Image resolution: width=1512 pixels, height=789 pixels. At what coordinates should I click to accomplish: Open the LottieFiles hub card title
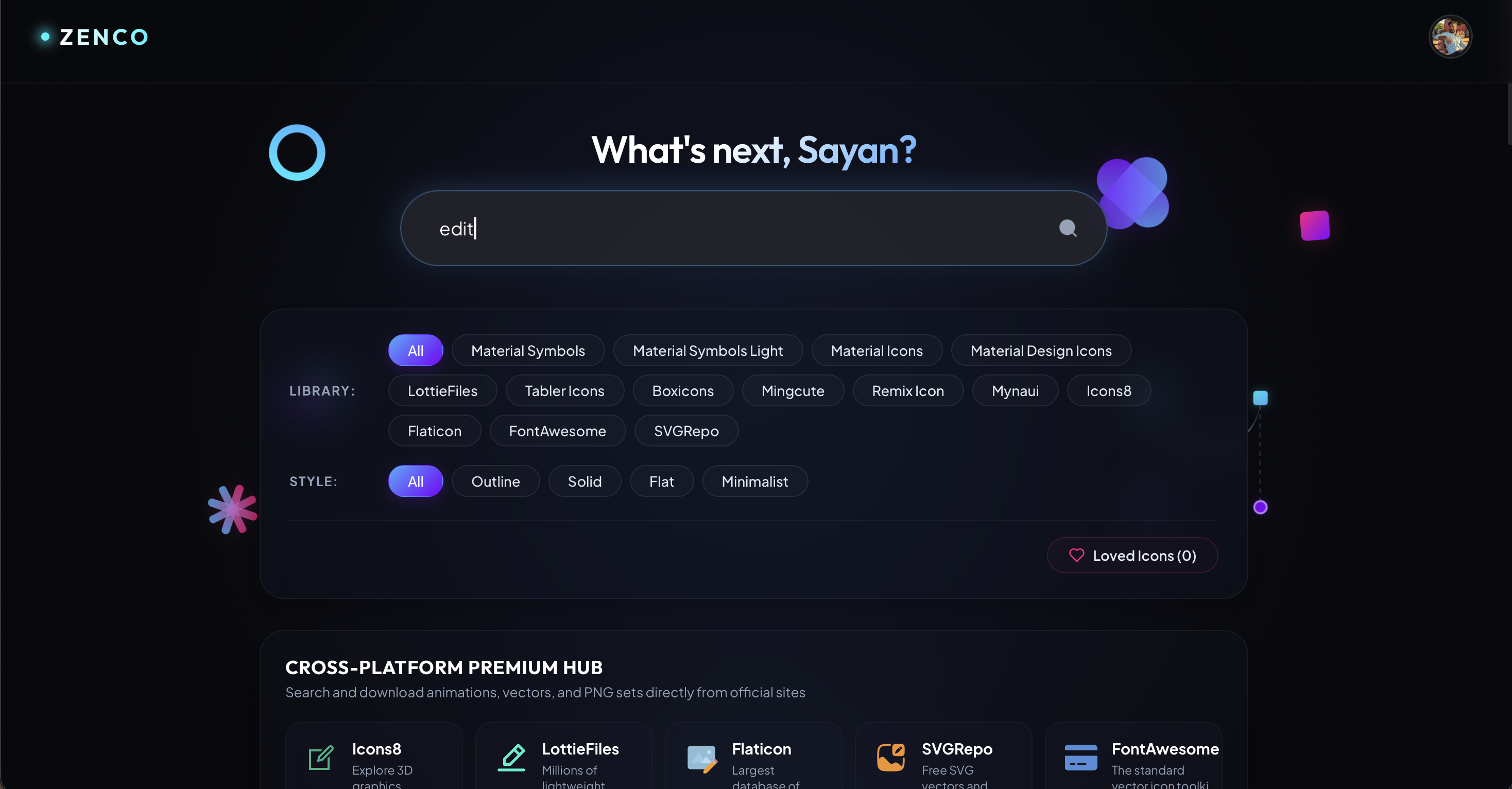580,749
